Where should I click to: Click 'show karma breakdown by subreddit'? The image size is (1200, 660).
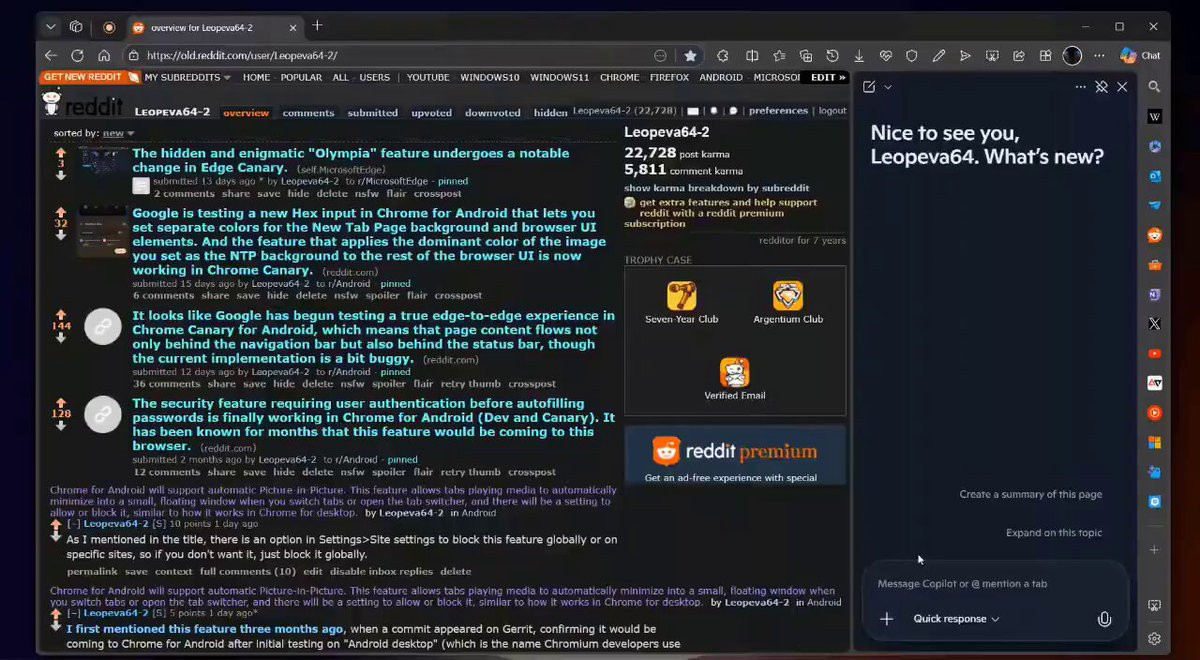pyautogui.click(x=717, y=188)
